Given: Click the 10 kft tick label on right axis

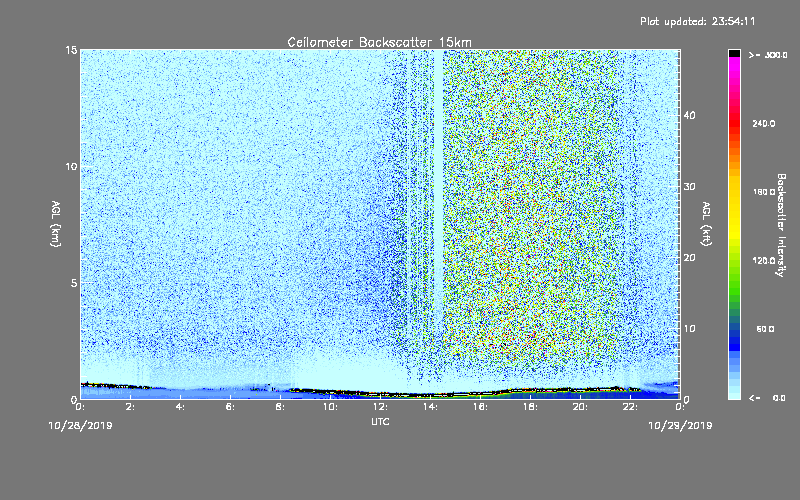Looking at the screenshot, I should click(689, 329).
